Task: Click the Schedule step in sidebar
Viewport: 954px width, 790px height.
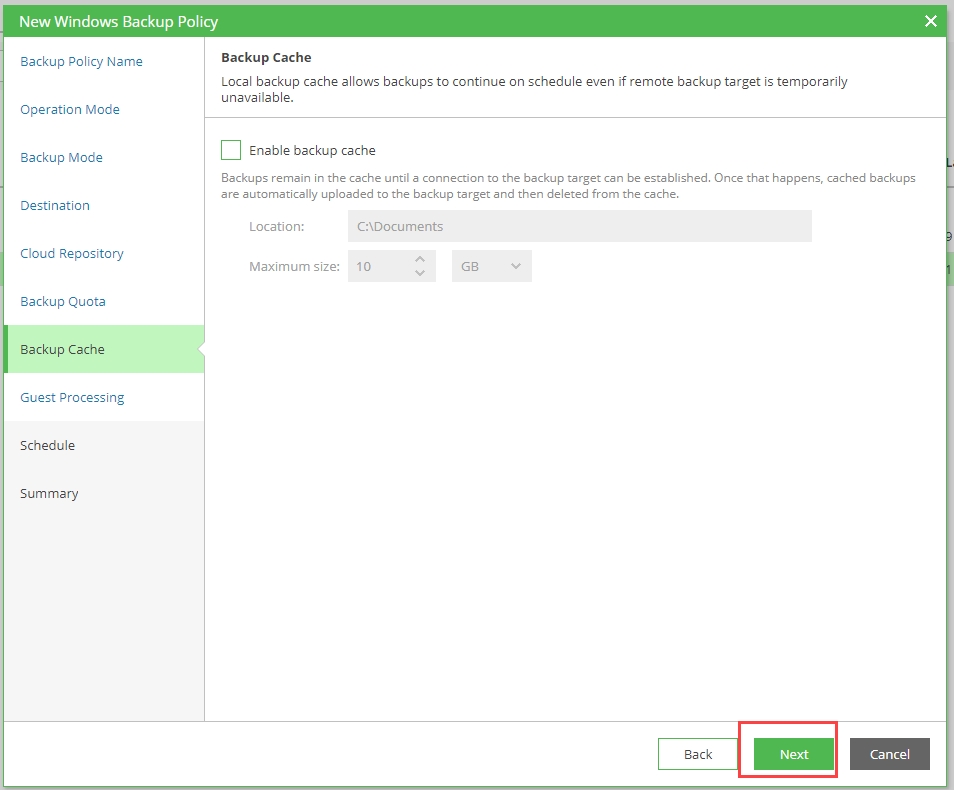Action: [47, 445]
